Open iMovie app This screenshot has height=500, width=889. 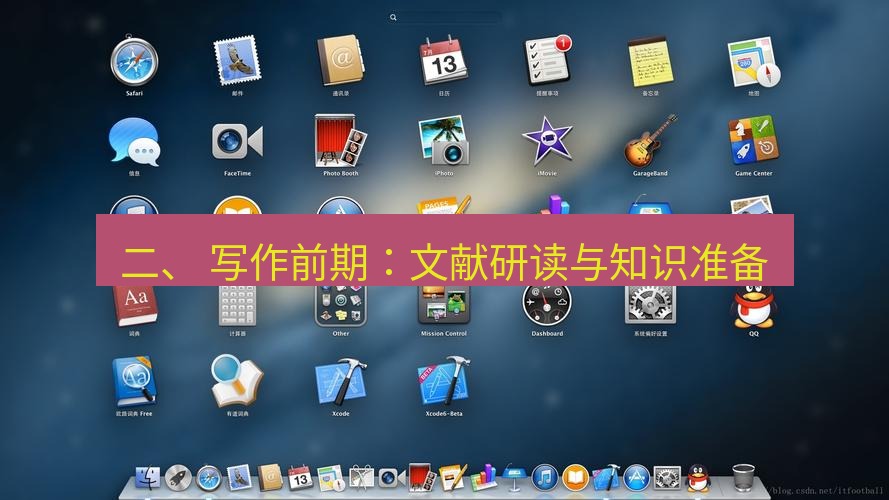click(x=547, y=142)
